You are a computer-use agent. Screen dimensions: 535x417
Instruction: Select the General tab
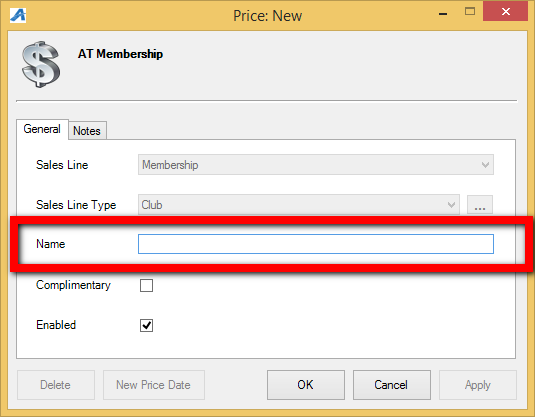point(42,129)
